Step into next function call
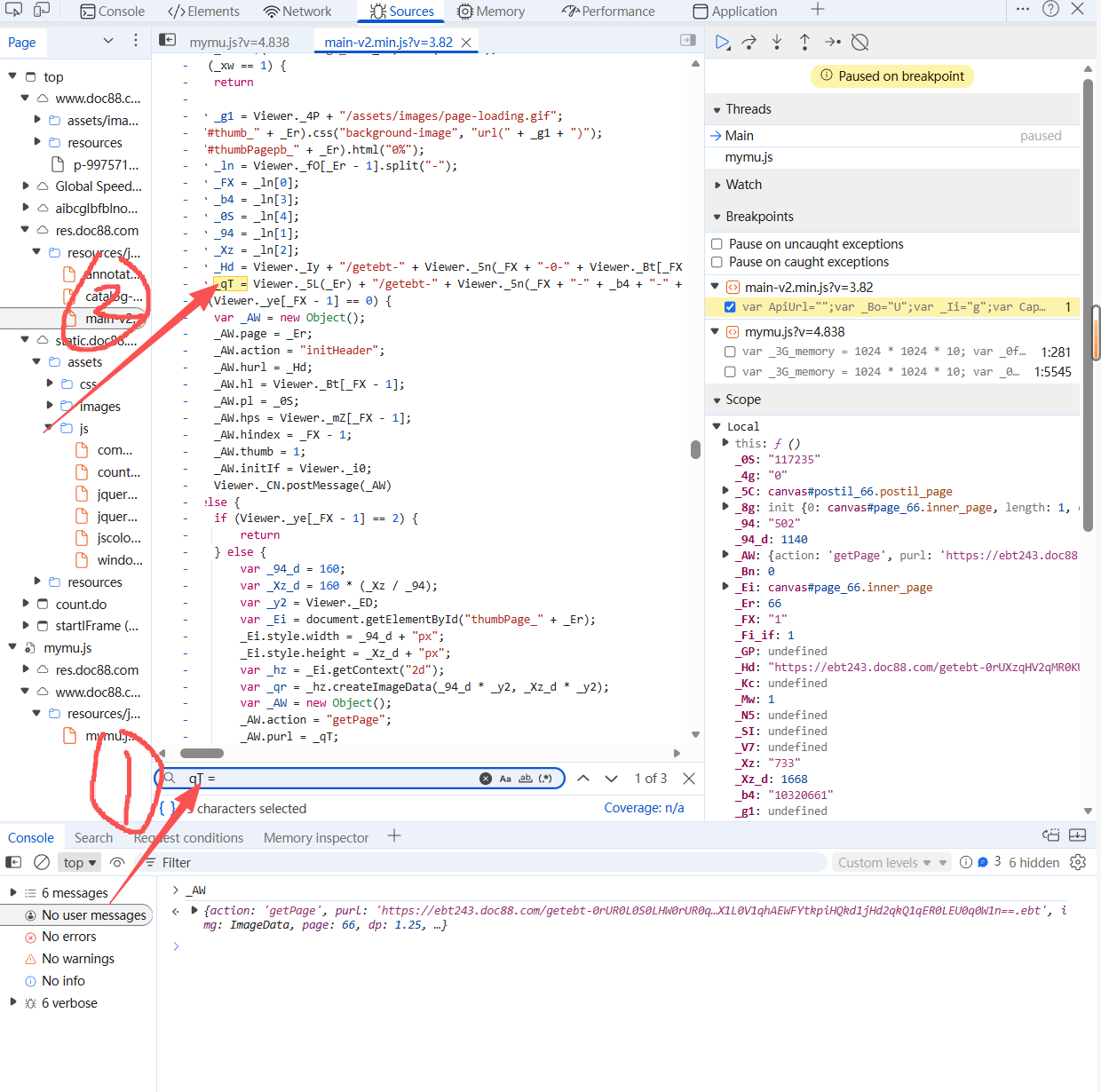 [777, 42]
